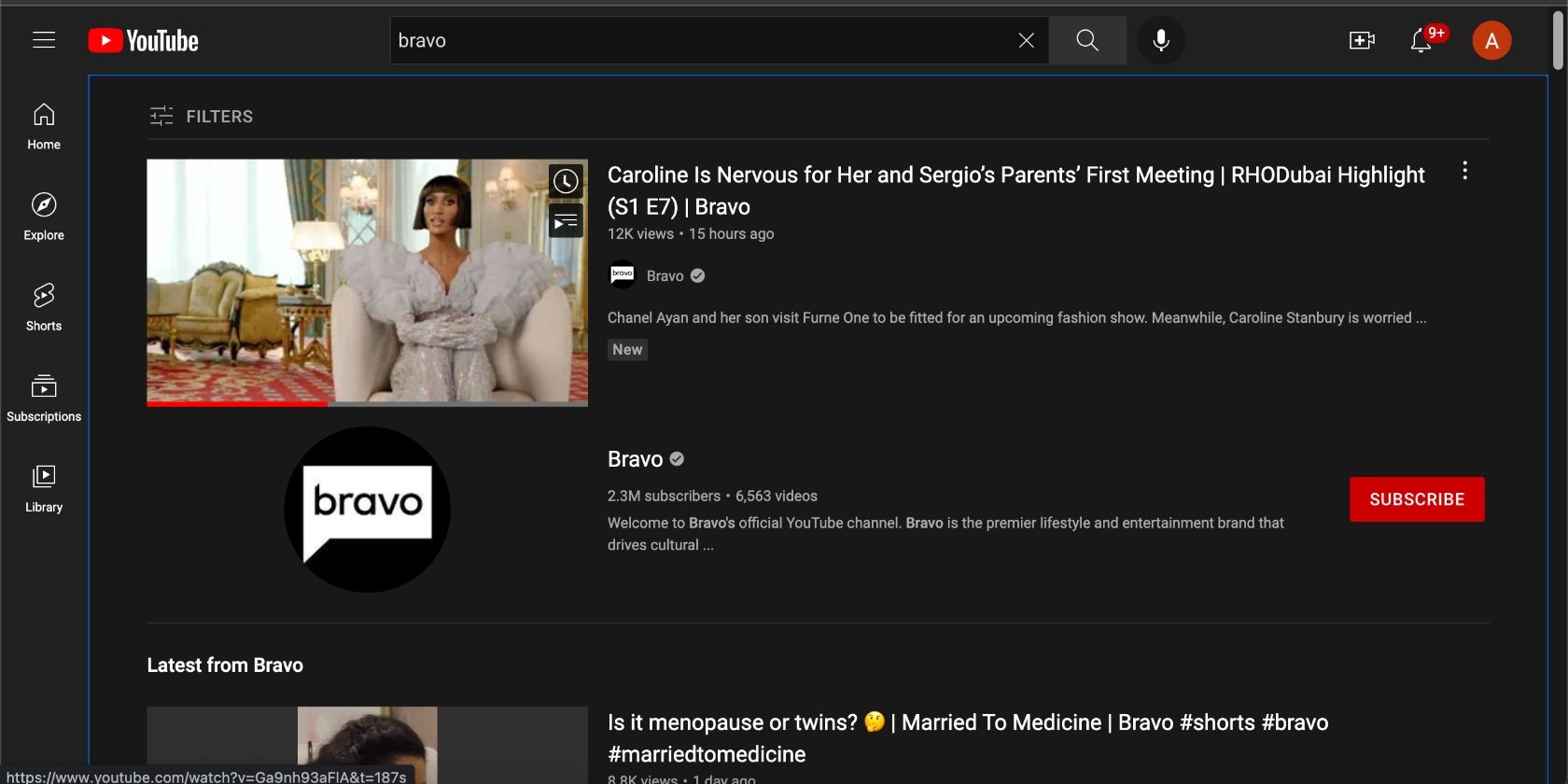Screen dimensions: 1568x784
Task: Open the notifications bell
Action: pos(1421,40)
